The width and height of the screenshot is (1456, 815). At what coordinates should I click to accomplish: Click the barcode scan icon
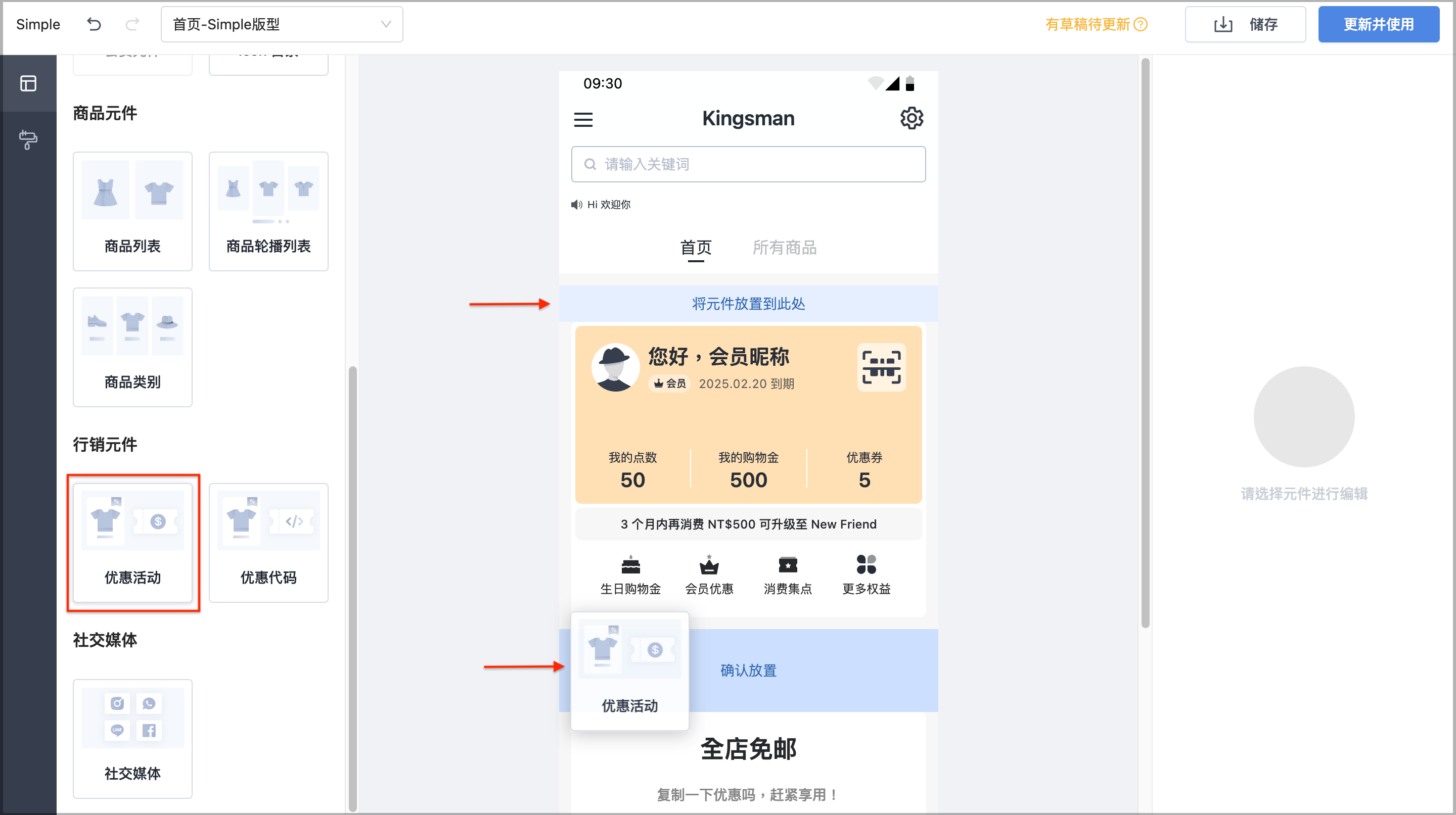(882, 367)
